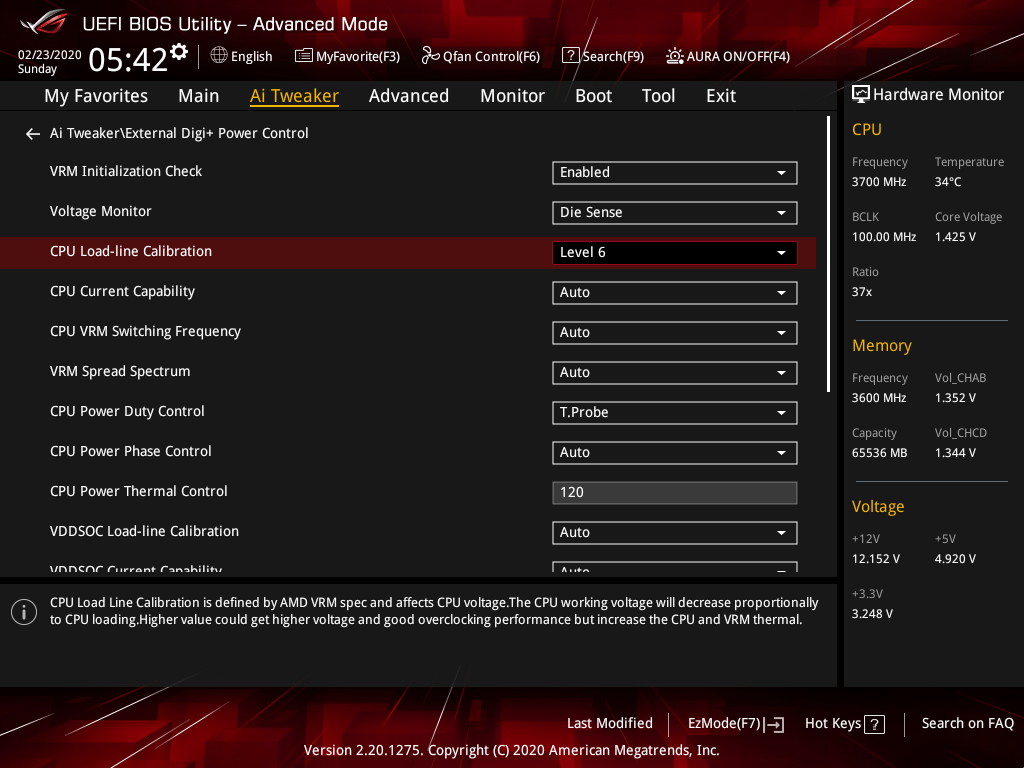Go back using the left arrow icon

tap(33, 134)
